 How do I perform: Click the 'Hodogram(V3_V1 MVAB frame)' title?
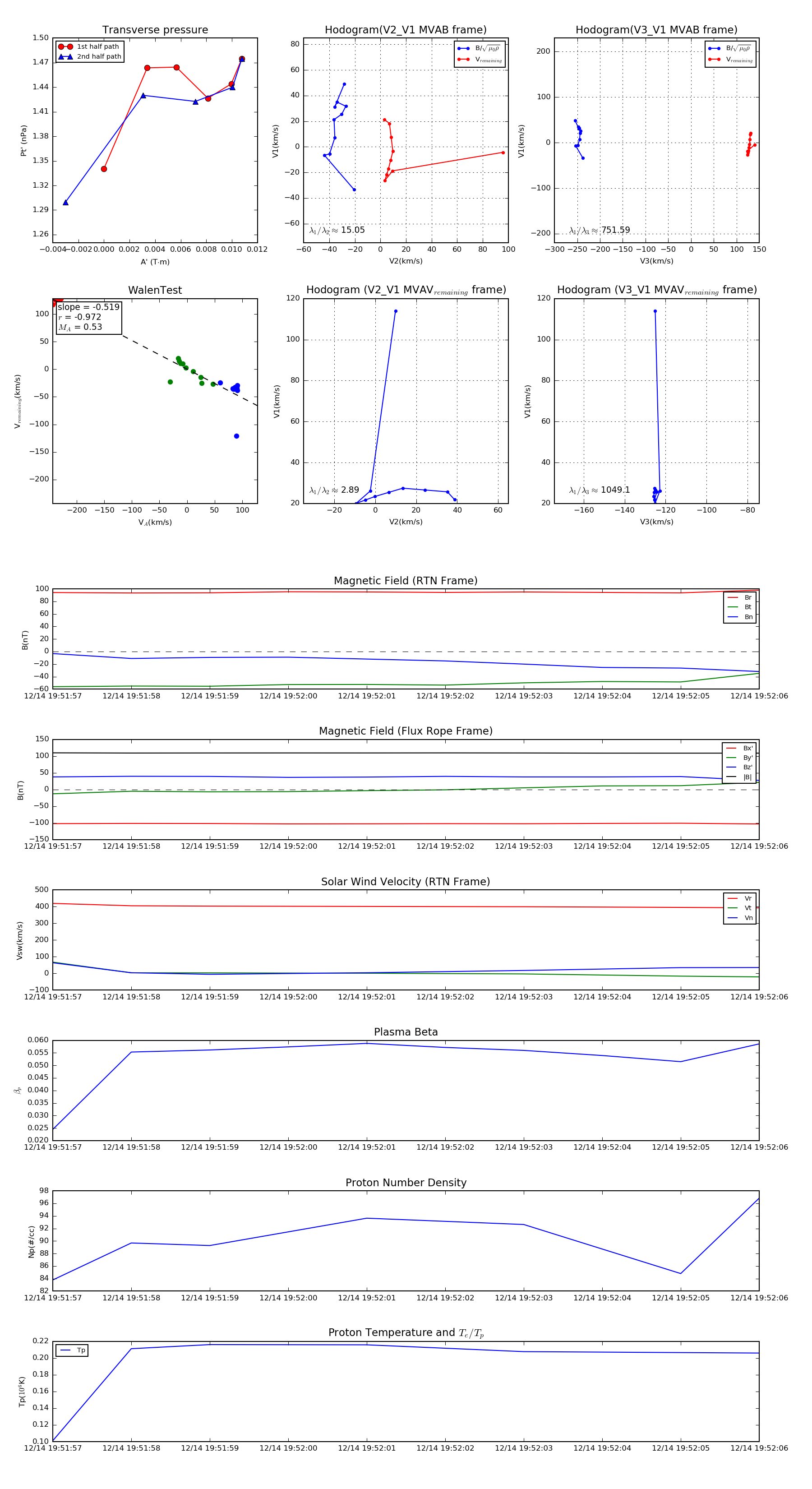(x=656, y=29)
